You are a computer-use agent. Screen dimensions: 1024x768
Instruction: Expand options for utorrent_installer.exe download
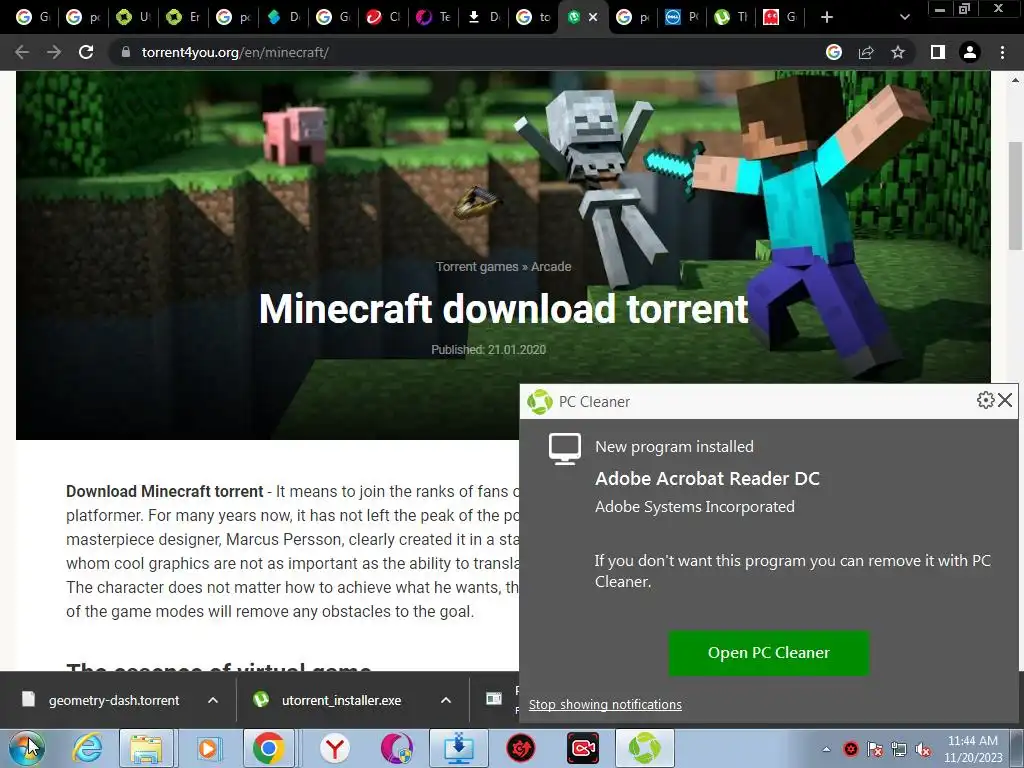[x=446, y=700]
